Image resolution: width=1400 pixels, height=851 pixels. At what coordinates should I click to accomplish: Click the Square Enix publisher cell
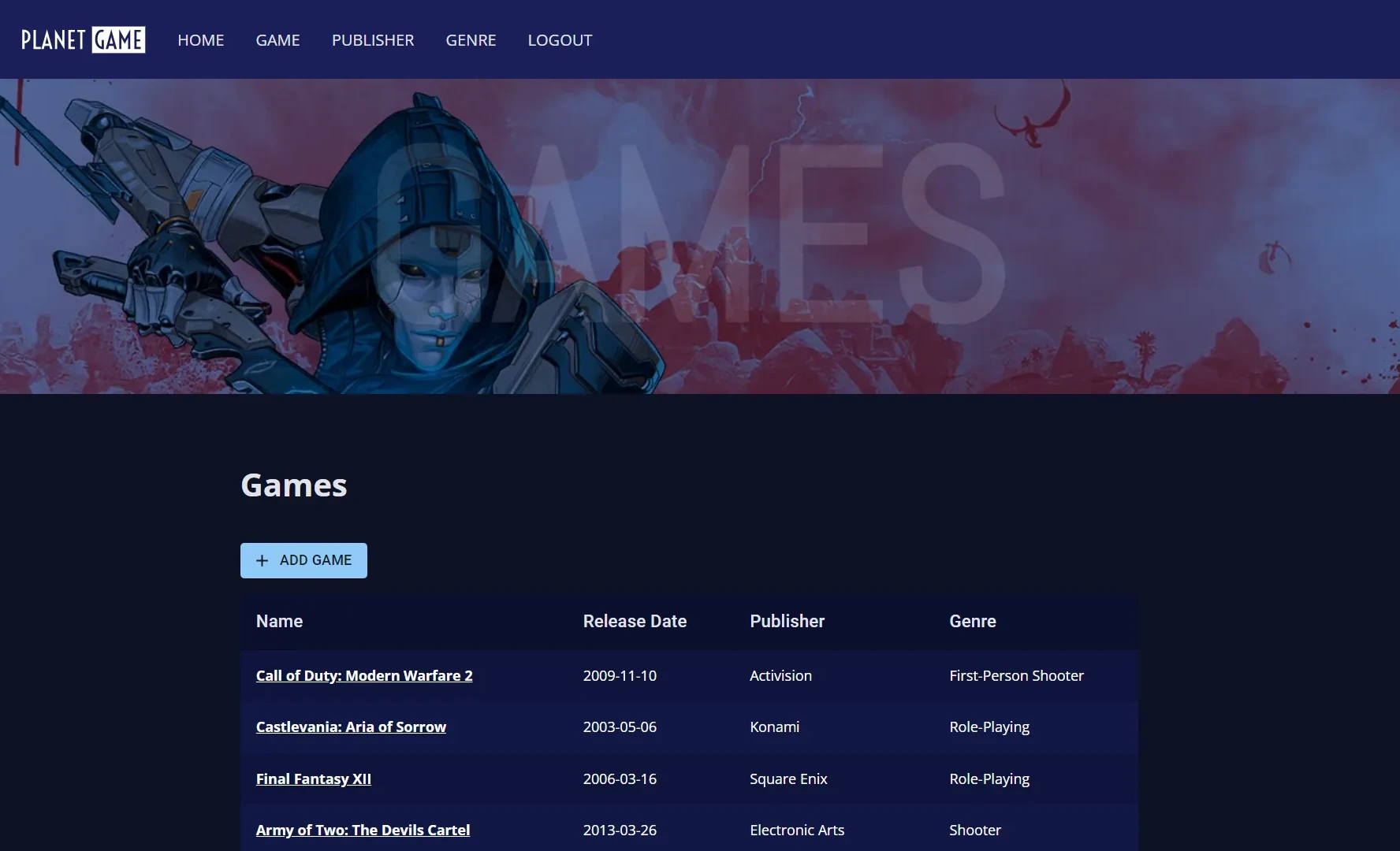788,779
